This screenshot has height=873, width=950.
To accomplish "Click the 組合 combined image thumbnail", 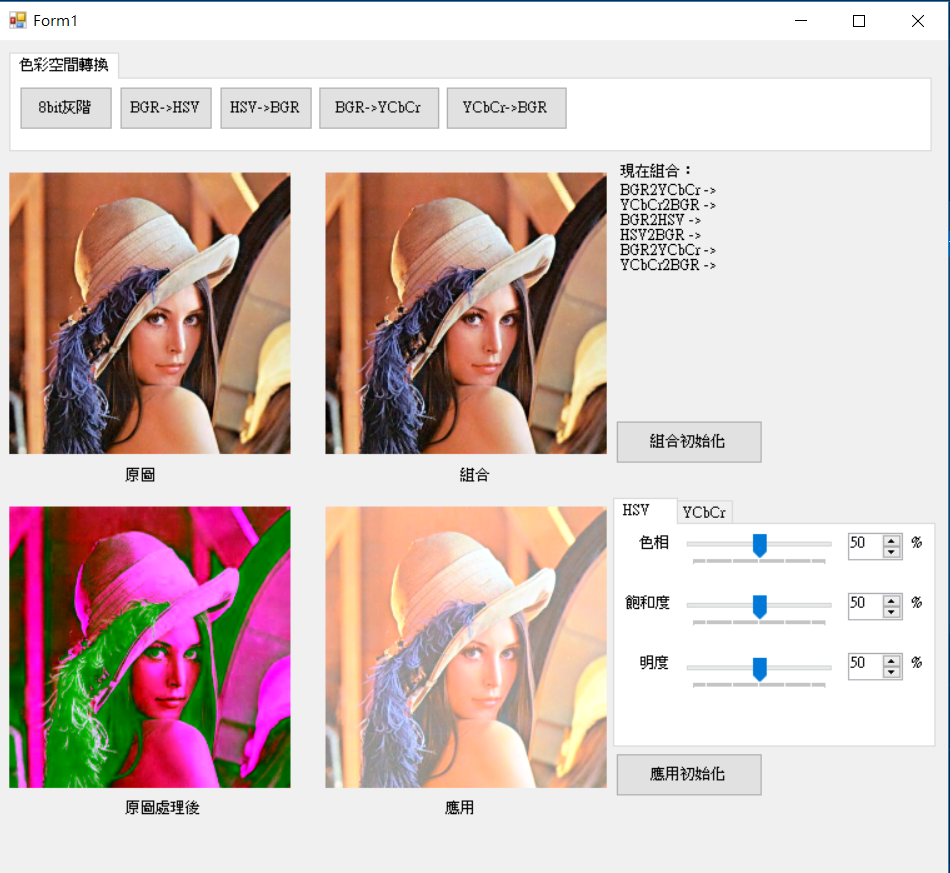I will (466, 313).
